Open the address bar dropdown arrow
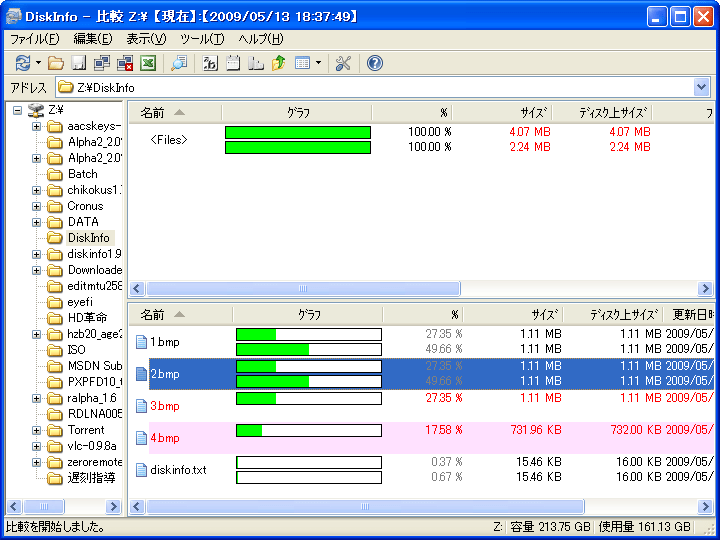 (701, 87)
